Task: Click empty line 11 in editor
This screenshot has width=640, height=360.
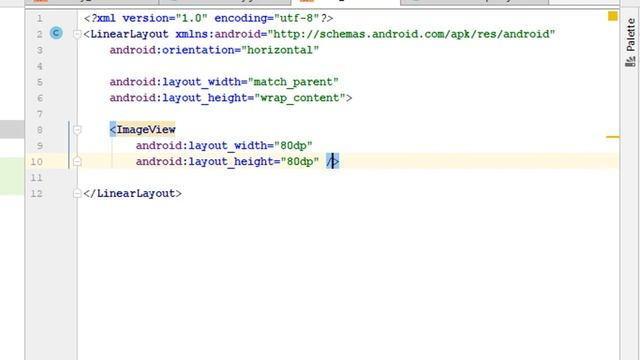Action: (x=347, y=178)
